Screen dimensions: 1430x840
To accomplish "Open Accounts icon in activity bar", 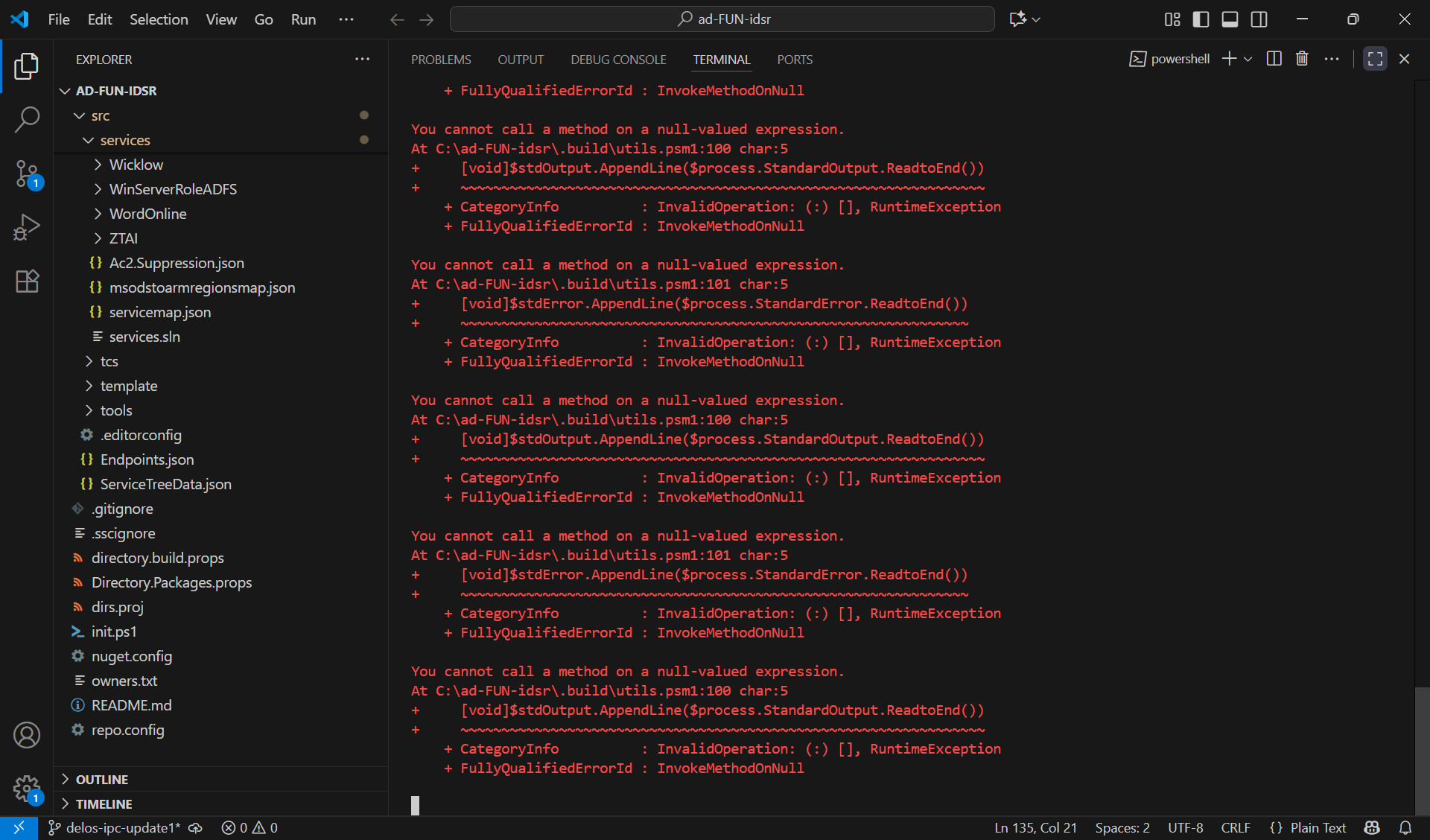I will click(27, 735).
